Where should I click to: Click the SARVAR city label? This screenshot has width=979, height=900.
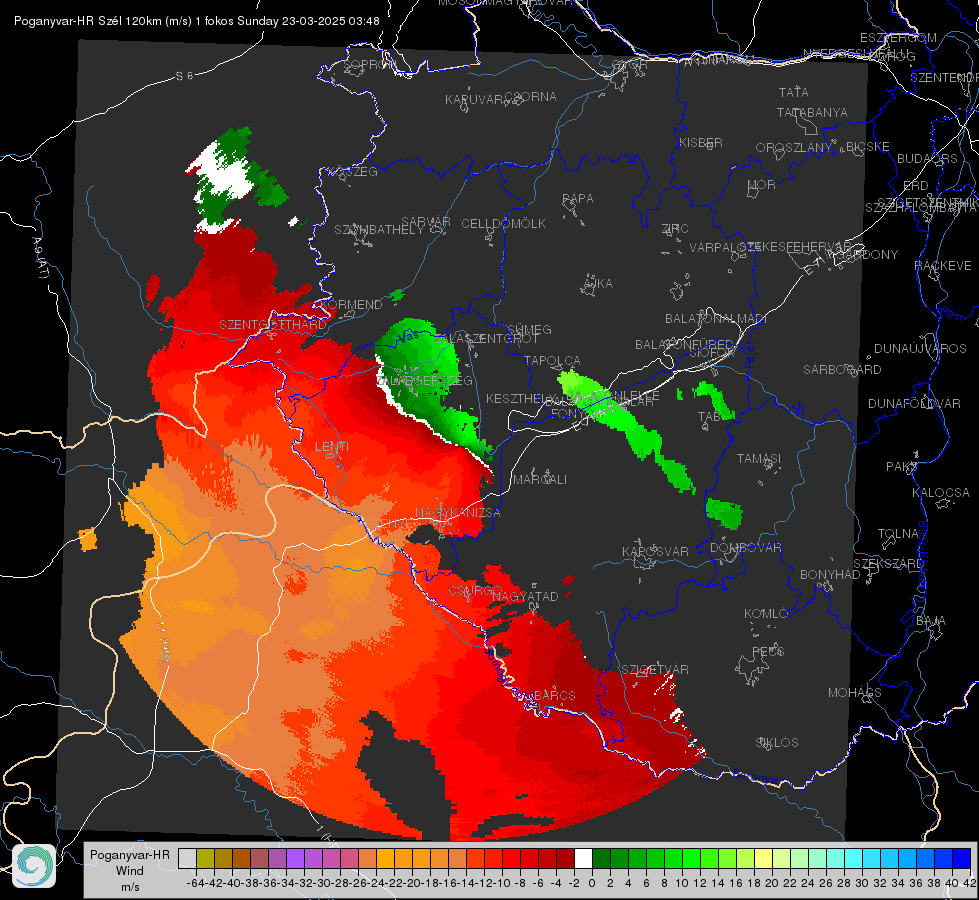point(426,221)
